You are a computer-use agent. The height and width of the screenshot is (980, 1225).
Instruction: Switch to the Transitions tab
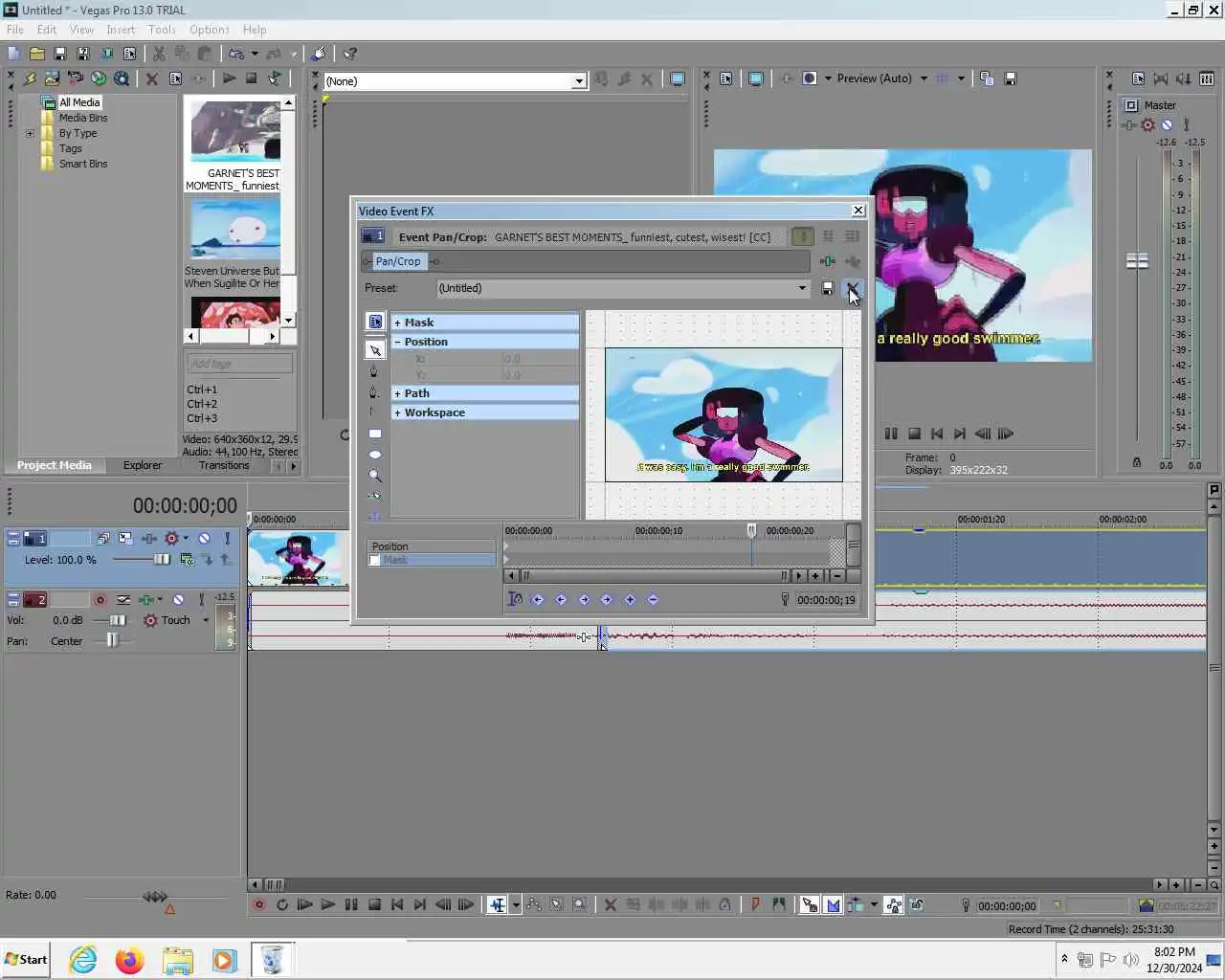[224, 466]
